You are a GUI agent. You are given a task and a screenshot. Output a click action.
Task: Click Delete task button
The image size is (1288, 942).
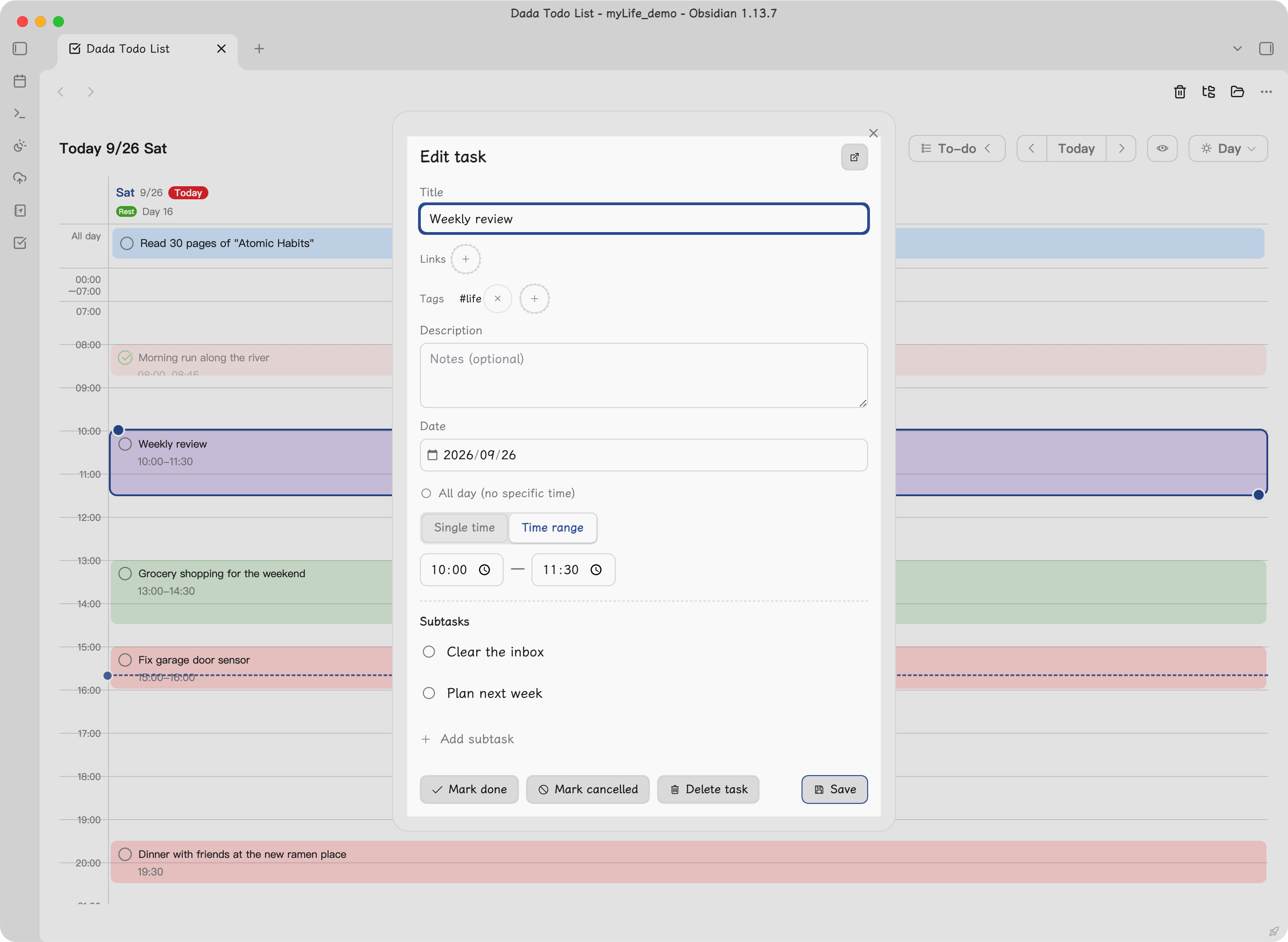click(x=708, y=789)
